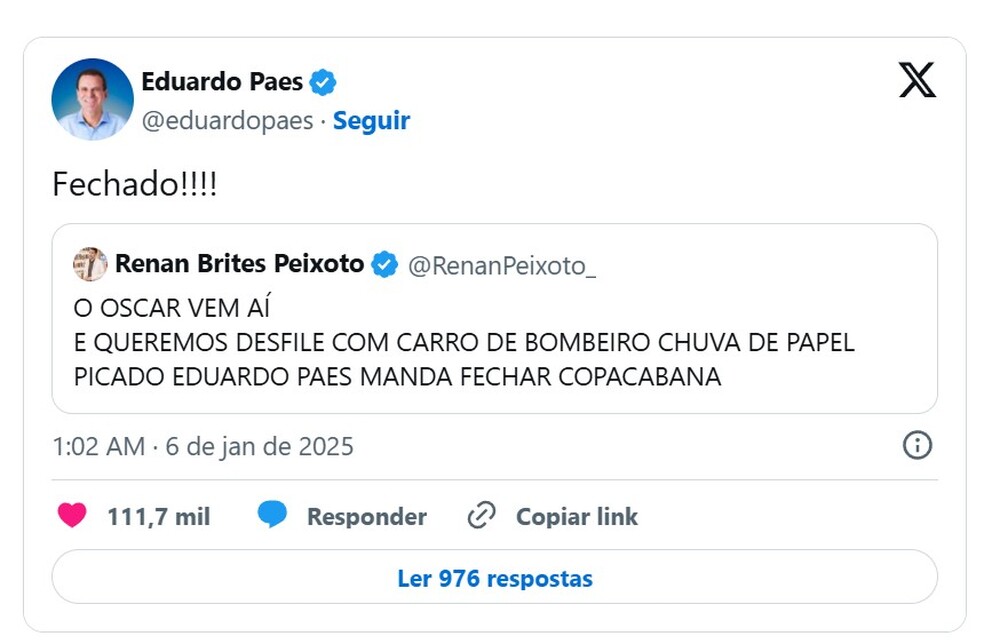This screenshot has width=1000, height=644.
Task: Open Ler 976 respostas link
Action: 495,578
